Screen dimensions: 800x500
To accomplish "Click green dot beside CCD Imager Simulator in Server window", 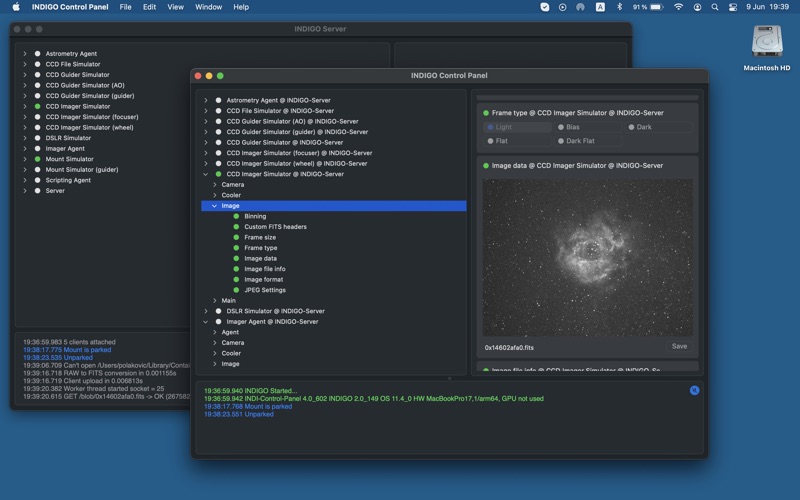I will (37, 107).
